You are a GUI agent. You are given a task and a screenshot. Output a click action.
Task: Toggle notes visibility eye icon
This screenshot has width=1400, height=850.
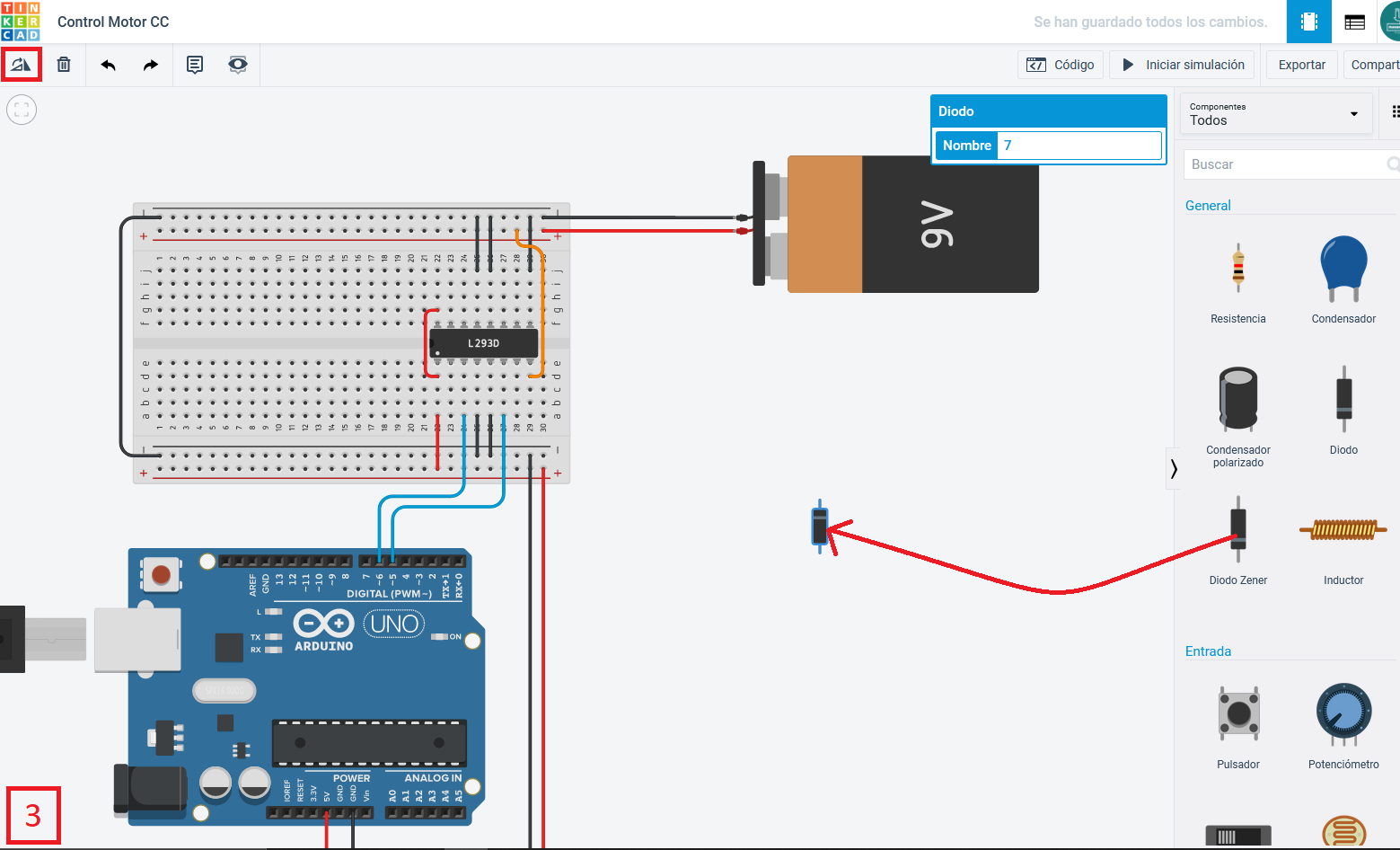[237, 65]
